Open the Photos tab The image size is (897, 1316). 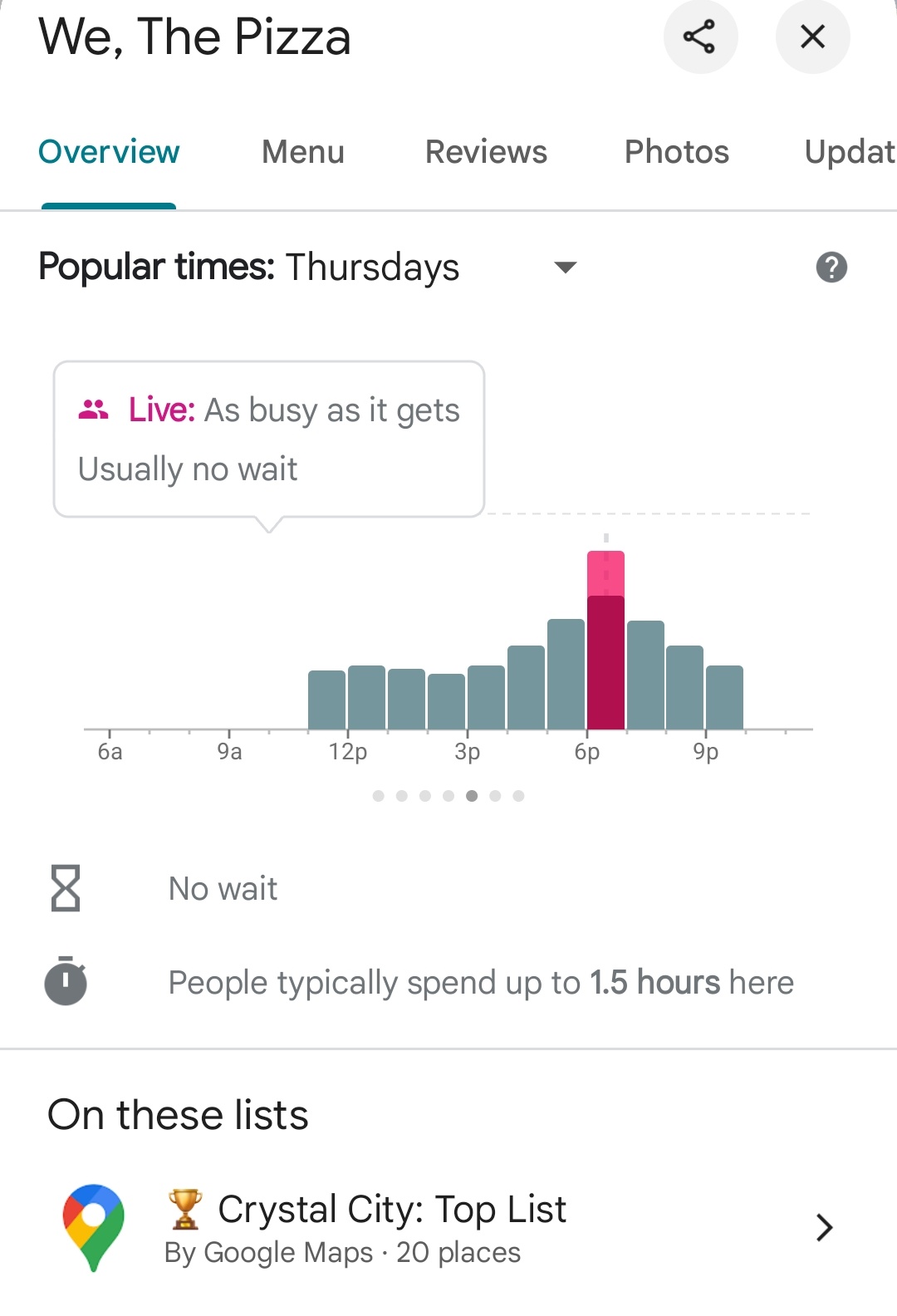pos(677,152)
